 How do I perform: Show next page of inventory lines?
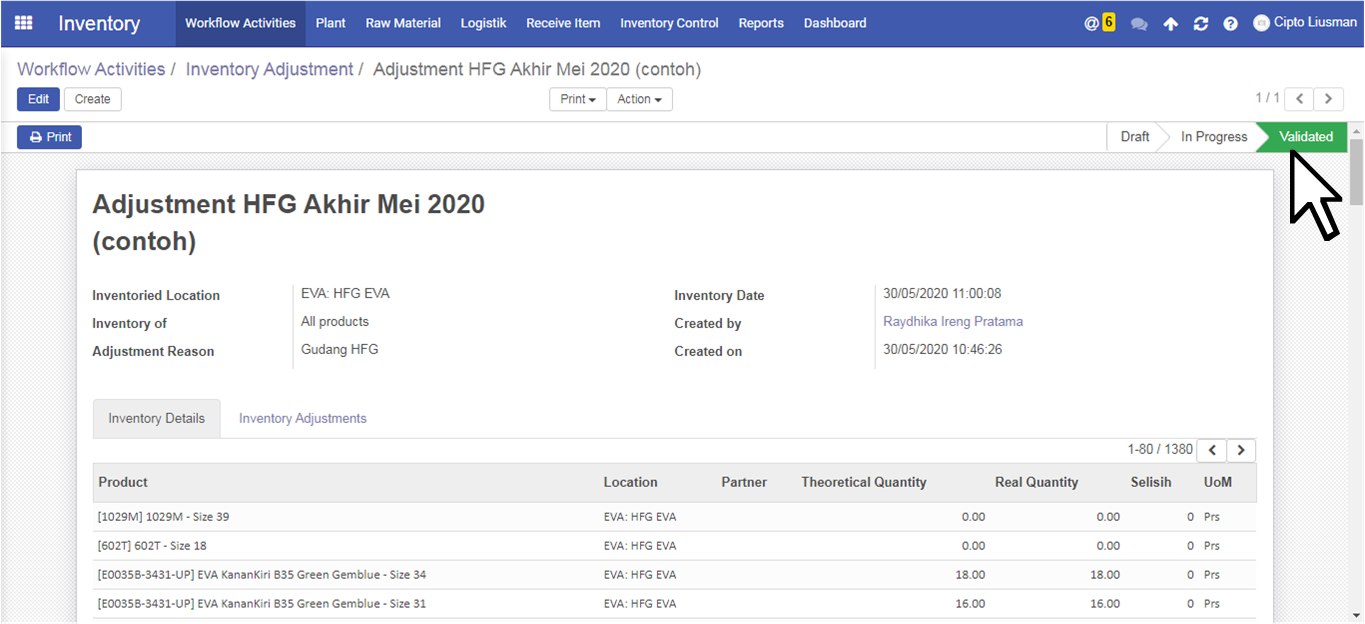pyautogui.click(x=1241, y=450)
